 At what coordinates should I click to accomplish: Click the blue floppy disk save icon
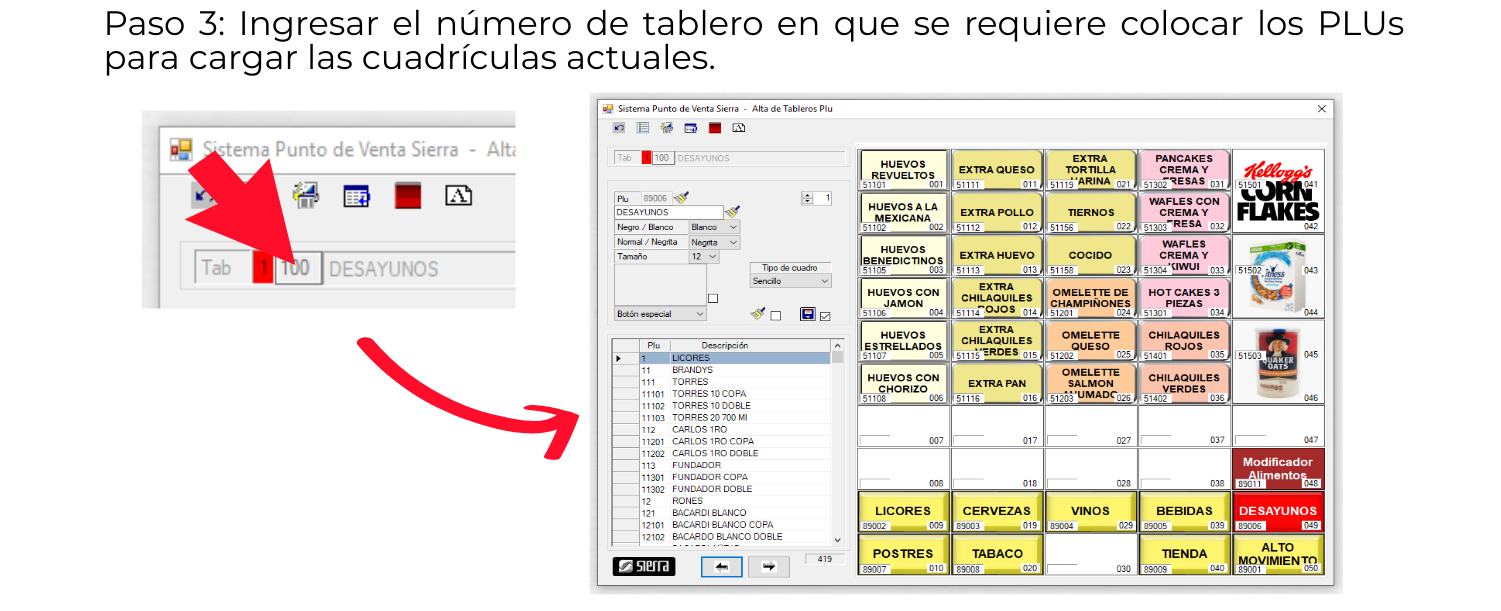(x=807, y=314)
